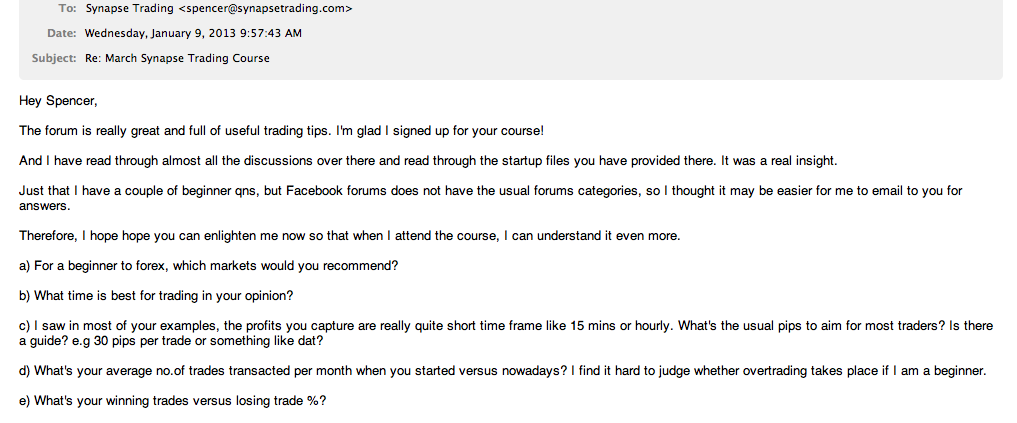This screenshot has height=423, width=1017.
Task: Click the subject "Re: March Synapse Trading Course"
Action: coord(177,58)
